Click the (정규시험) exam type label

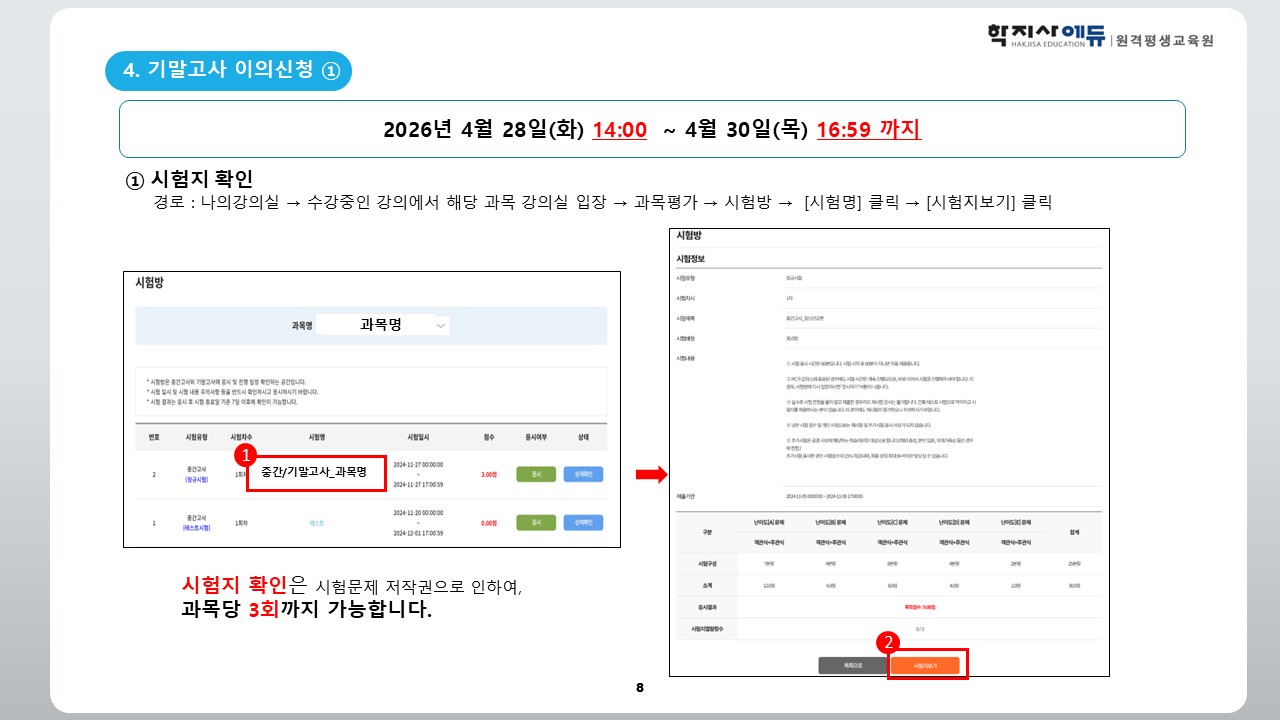coord(197,480)
